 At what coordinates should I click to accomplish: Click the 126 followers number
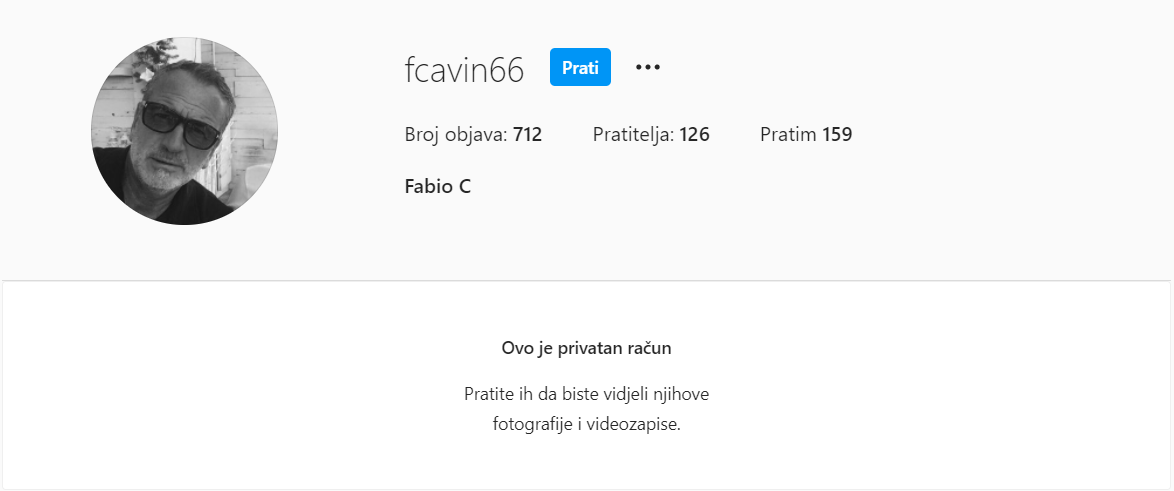click(695, 135)
